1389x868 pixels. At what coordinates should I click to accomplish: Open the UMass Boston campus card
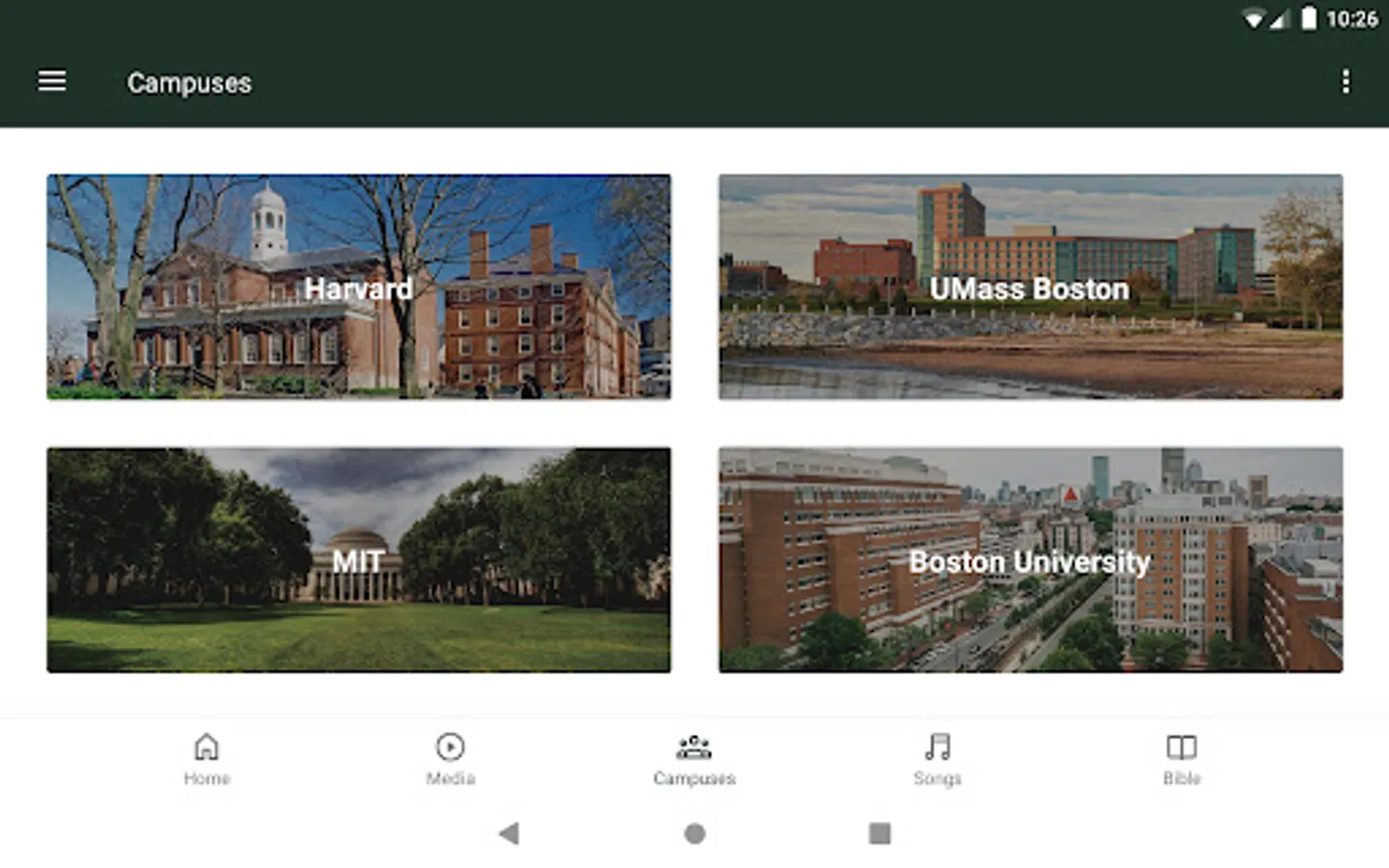tap(1030, 287)
